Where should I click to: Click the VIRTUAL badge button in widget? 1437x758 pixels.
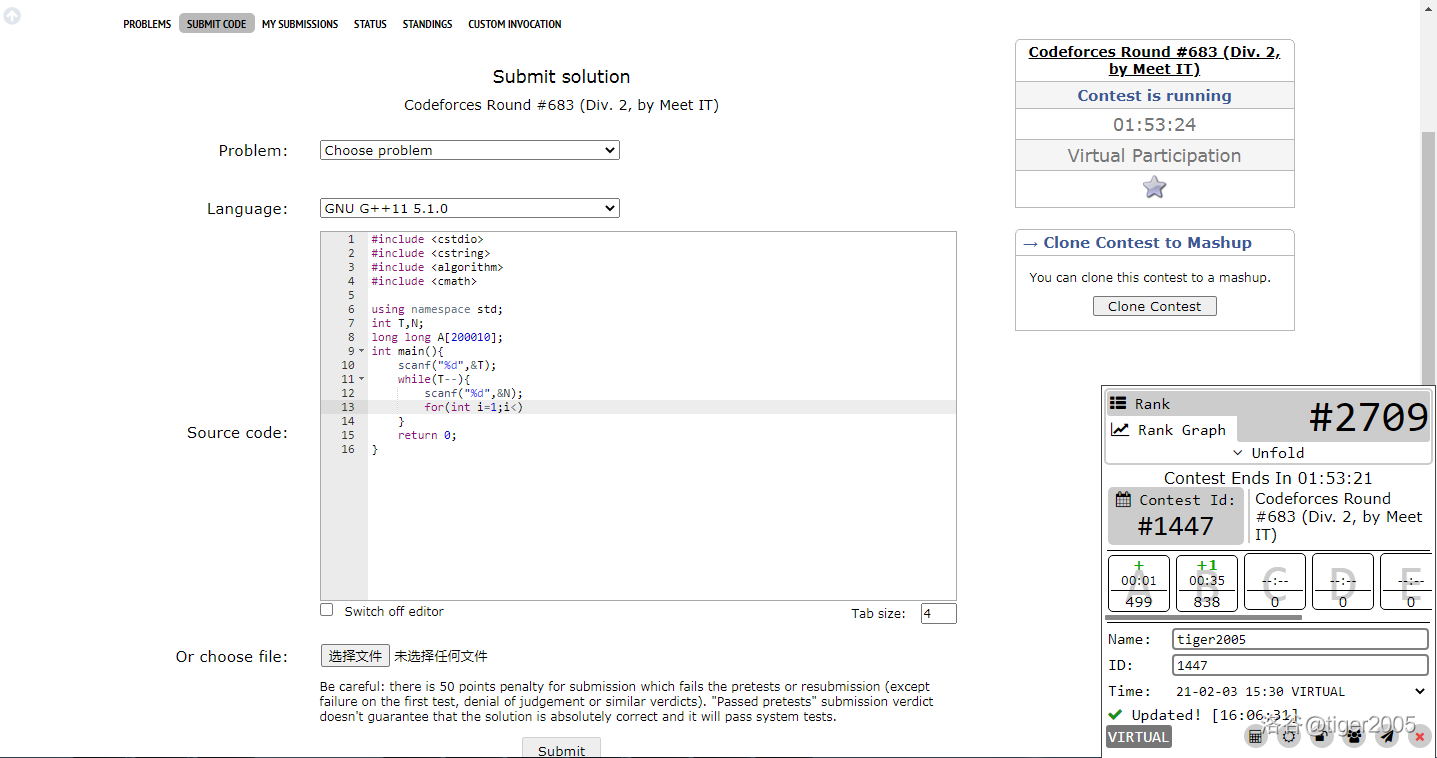click(x=1138, y=737)
